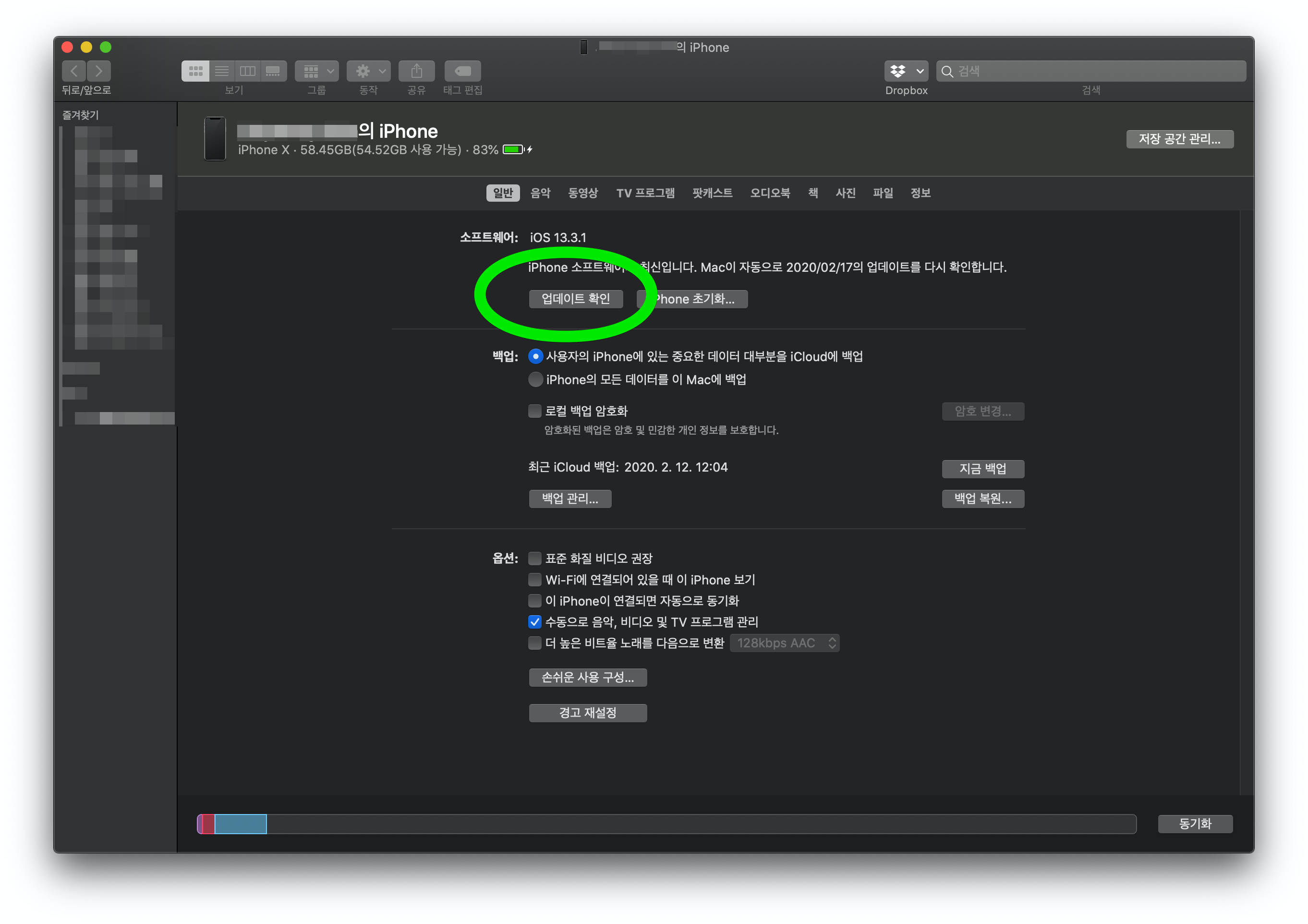The height and width of the screenshot is (924, 1308).
Task: Open Configure Accessibility (손쉬운 사용 구성...)
Action: click(588, 677)
